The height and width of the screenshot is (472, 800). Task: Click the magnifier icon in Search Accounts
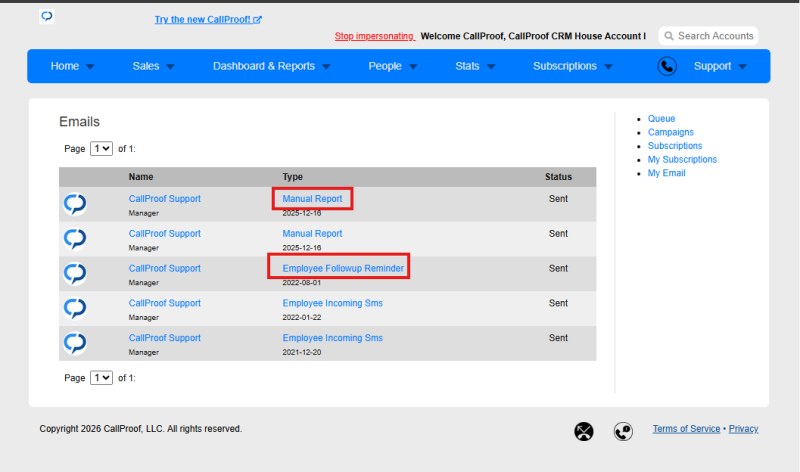coord(669,36)
